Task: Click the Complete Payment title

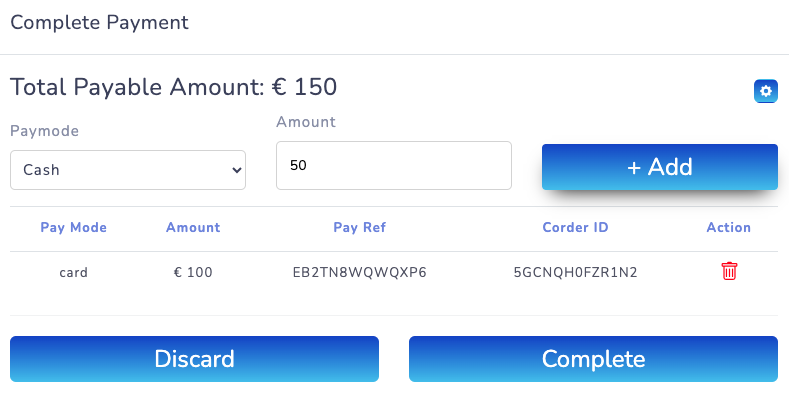Action: (99, 21)
